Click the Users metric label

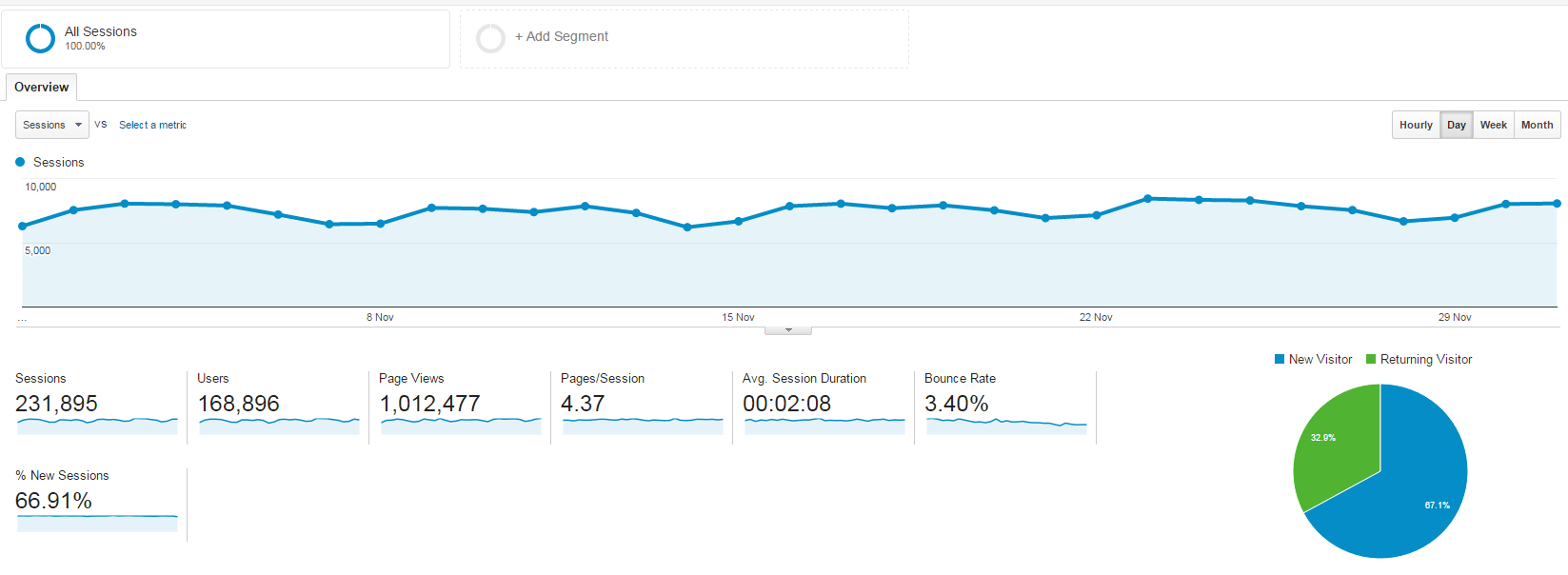[212, 378]
